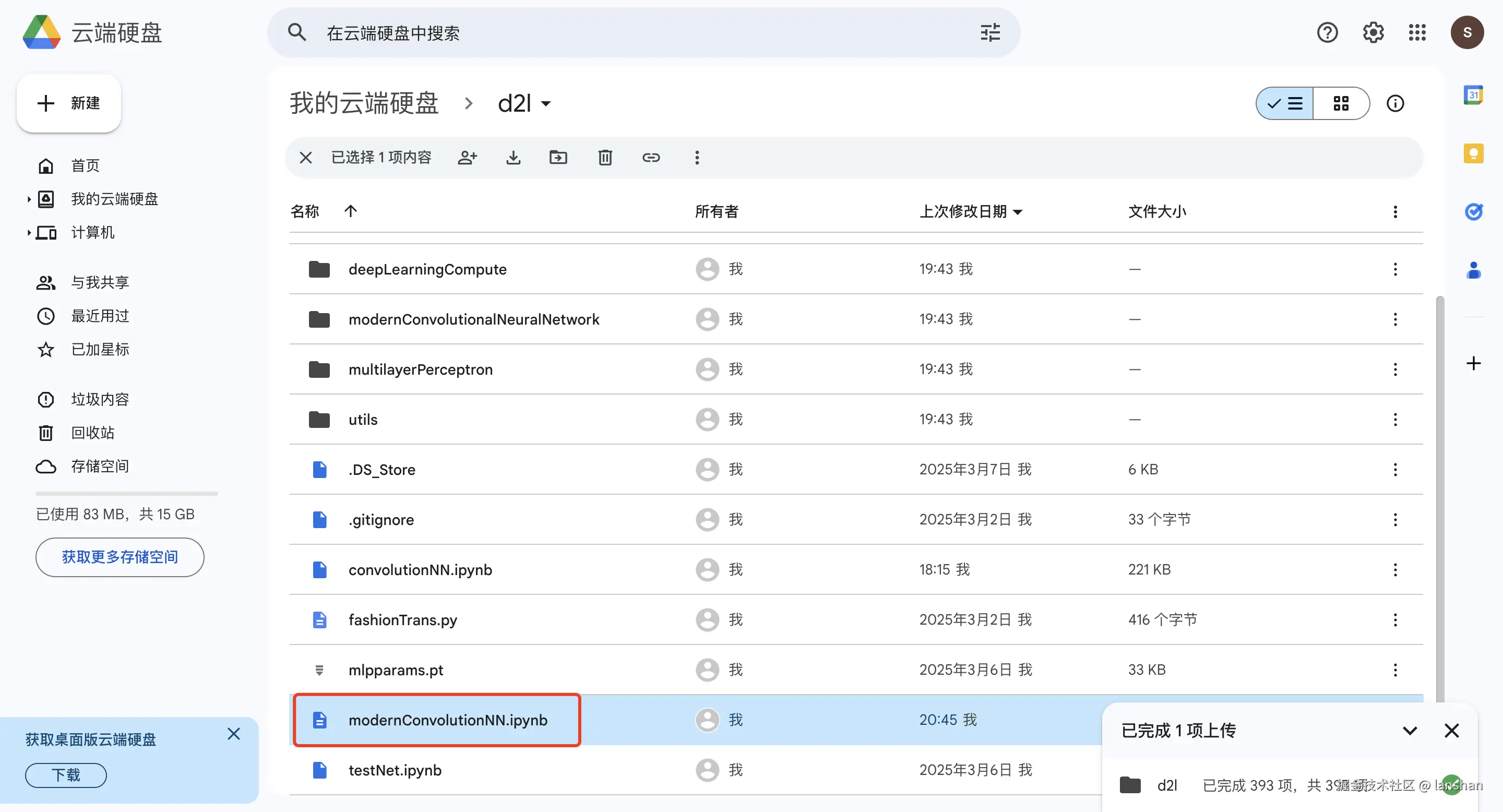Click the 新建 button

pos(69,103)
